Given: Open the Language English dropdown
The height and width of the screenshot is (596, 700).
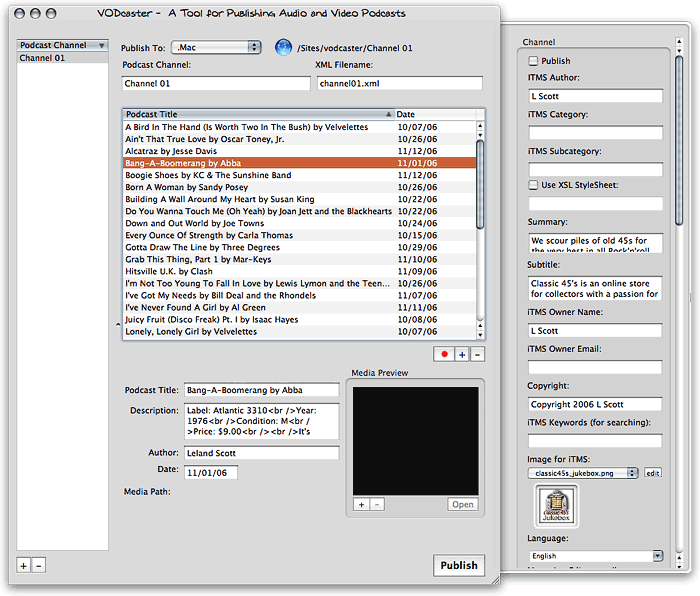Looking at the screenshot, I should click(596, 556).
